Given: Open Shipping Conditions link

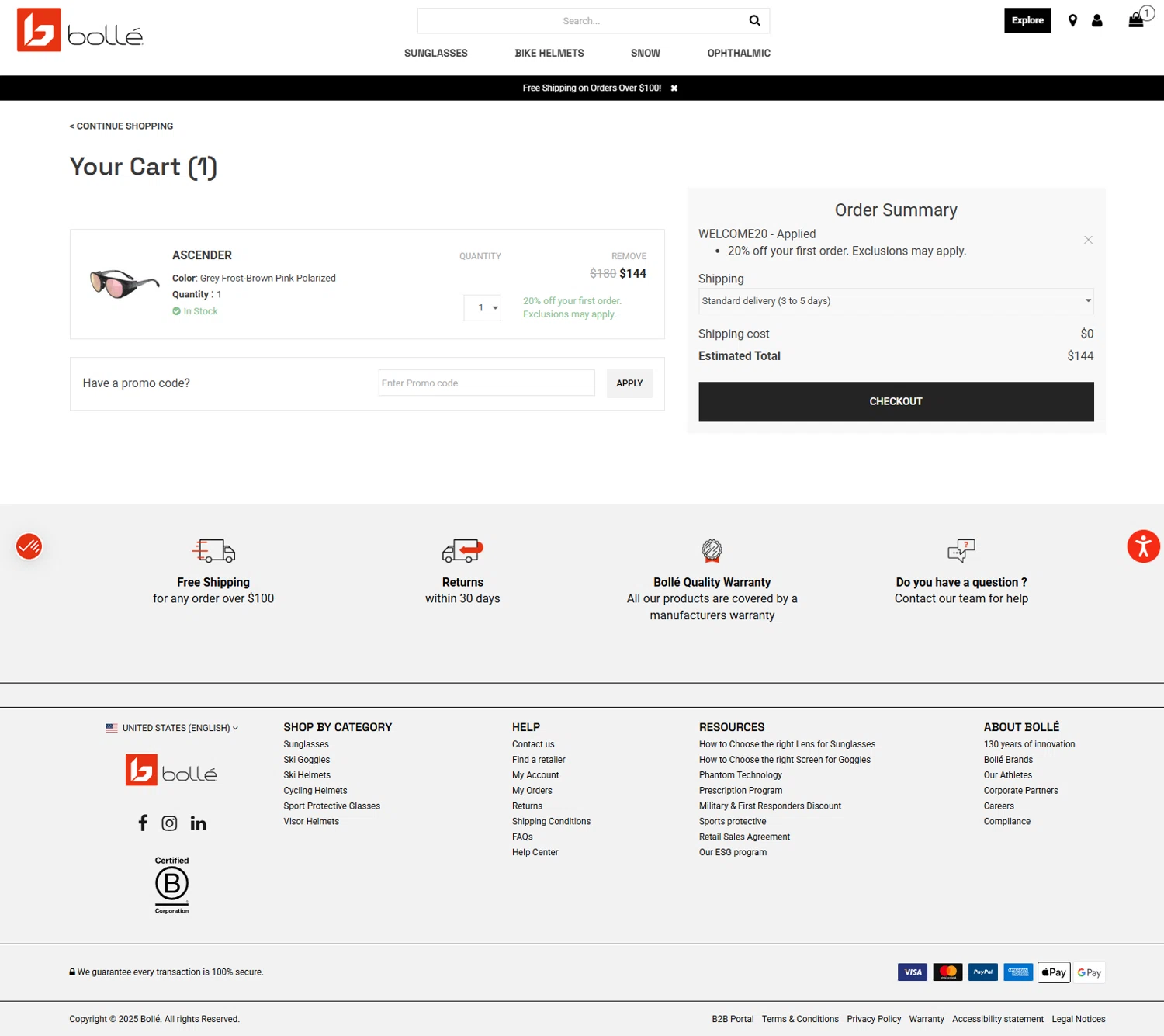Looking at the screenshot, I should tap(551, 821).
